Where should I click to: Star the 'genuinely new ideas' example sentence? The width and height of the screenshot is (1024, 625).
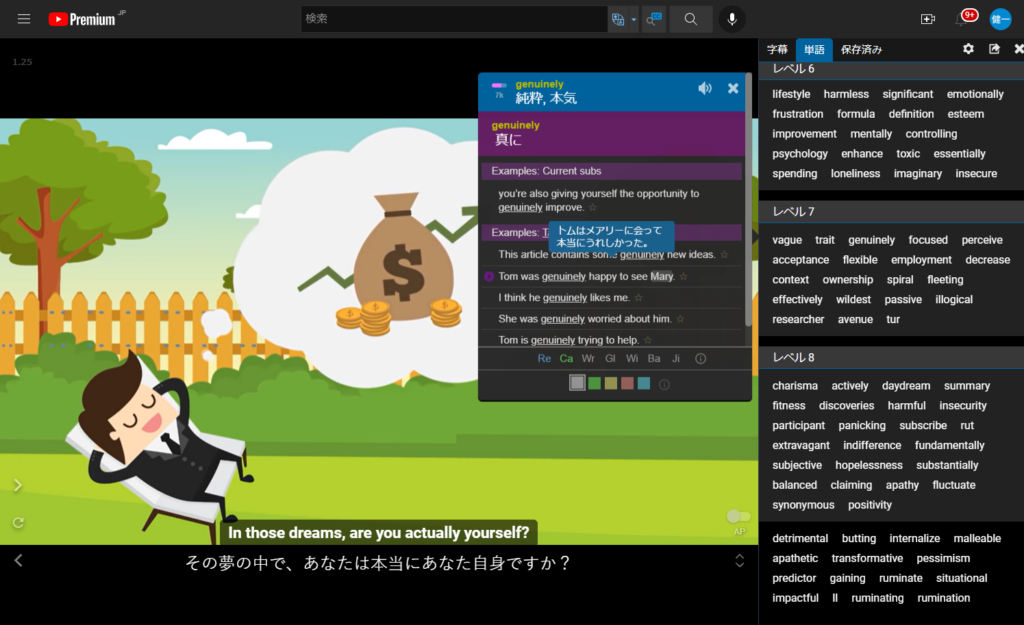pos(725,255)
